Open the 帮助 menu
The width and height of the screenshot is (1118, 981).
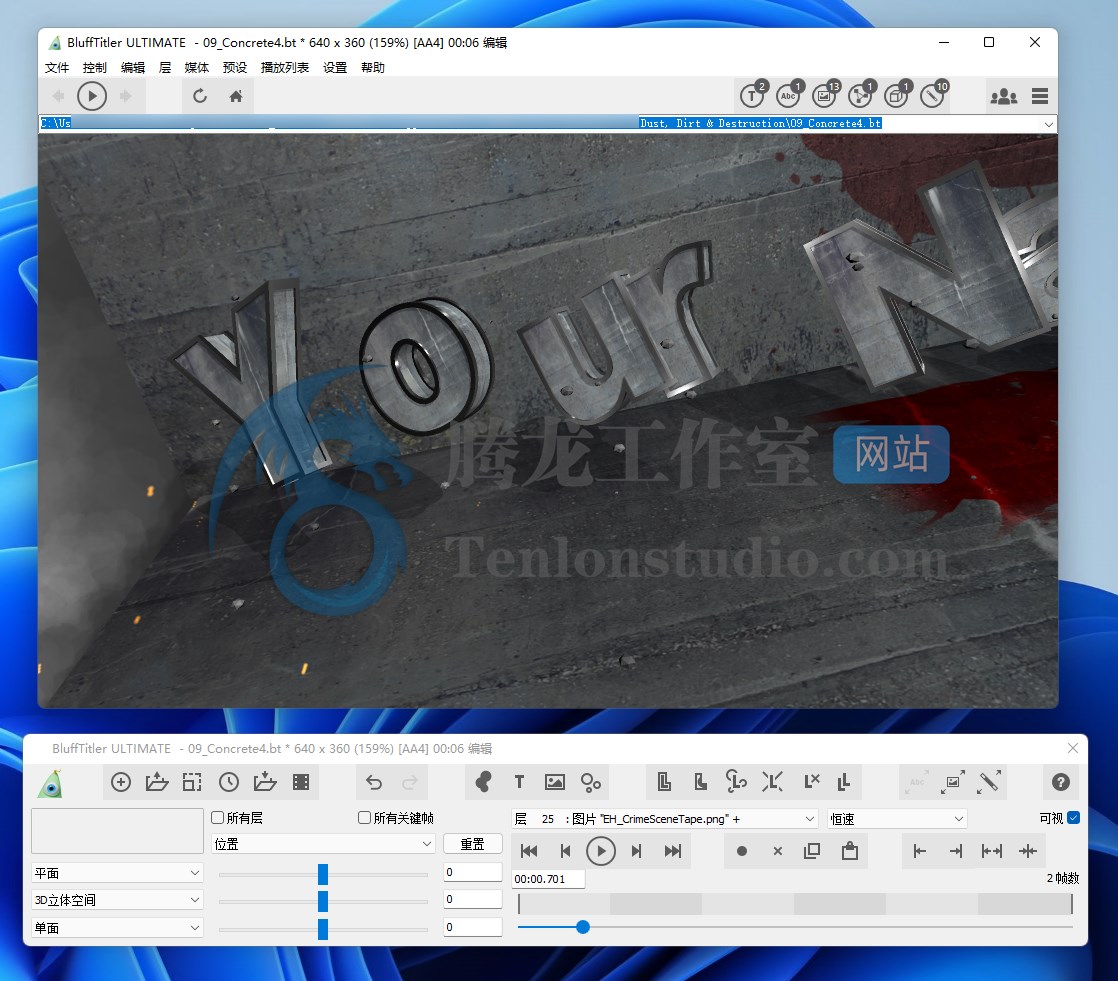point(373,68)
